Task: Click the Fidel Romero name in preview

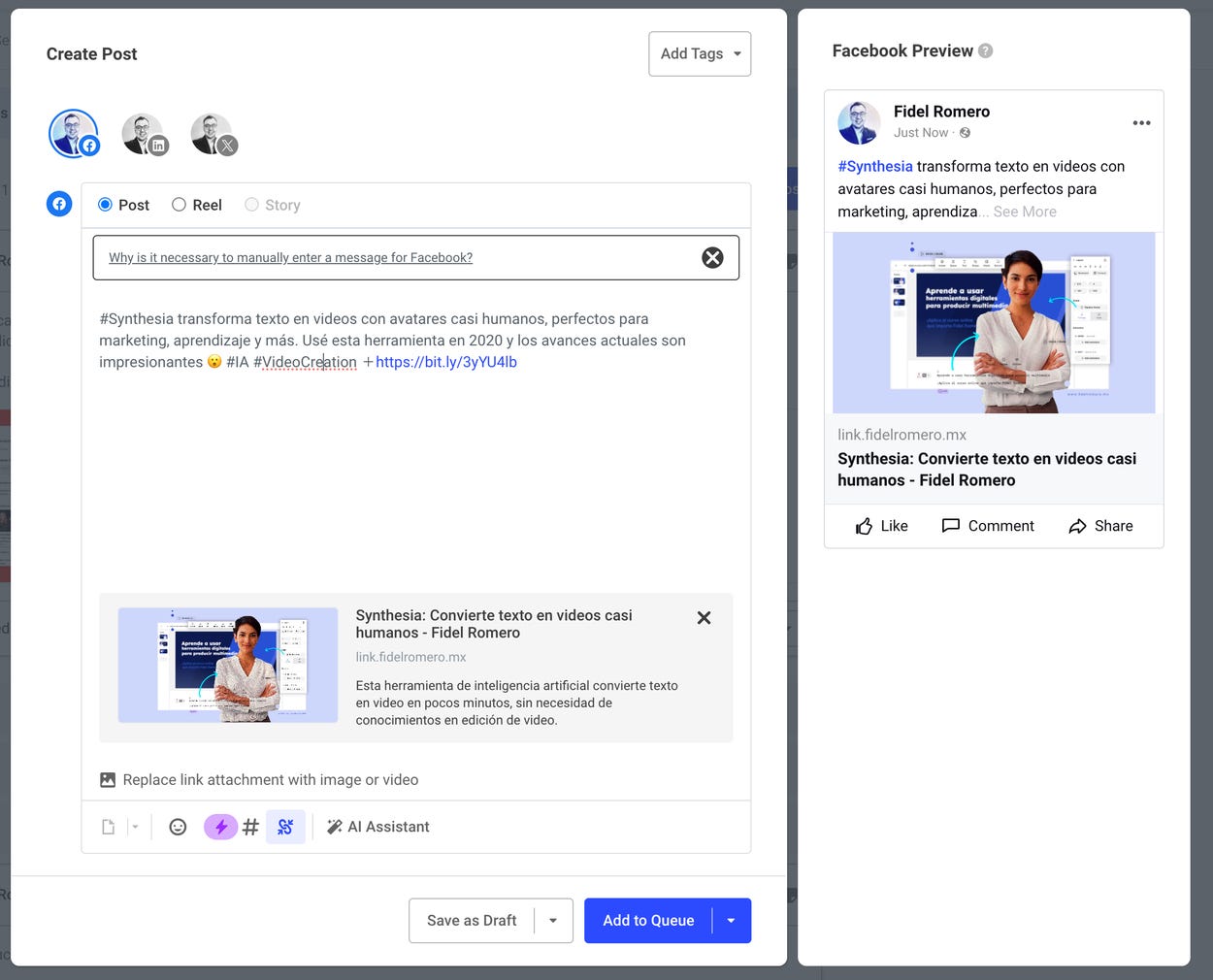Action: 941,112
